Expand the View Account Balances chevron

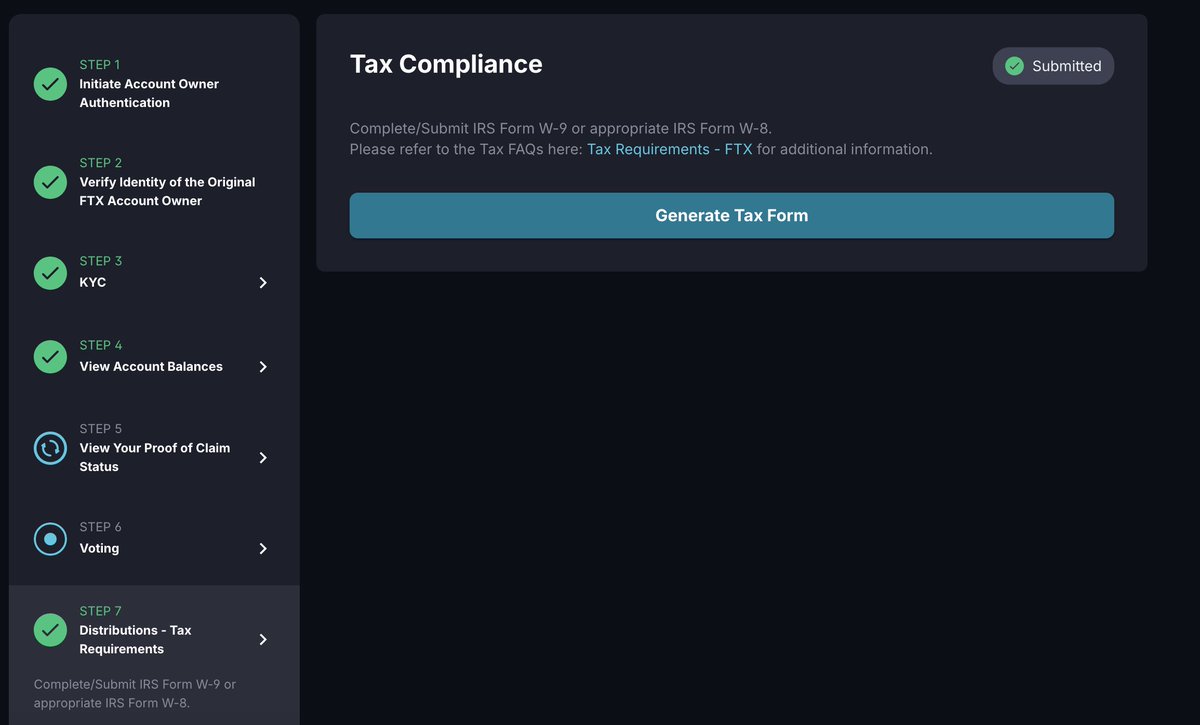[263, 367]
